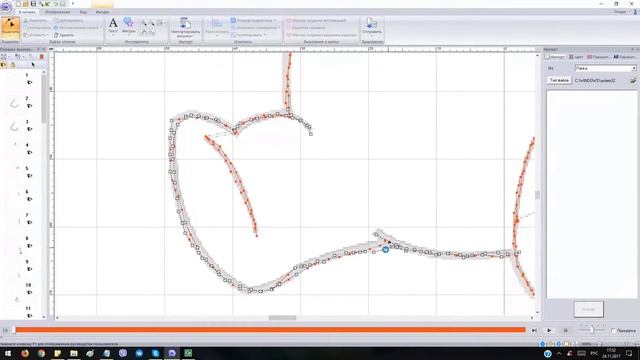Play the stitch simulator
Viewport: 640px width, 360px height.
pyautogui.click(x=549, y=330)
